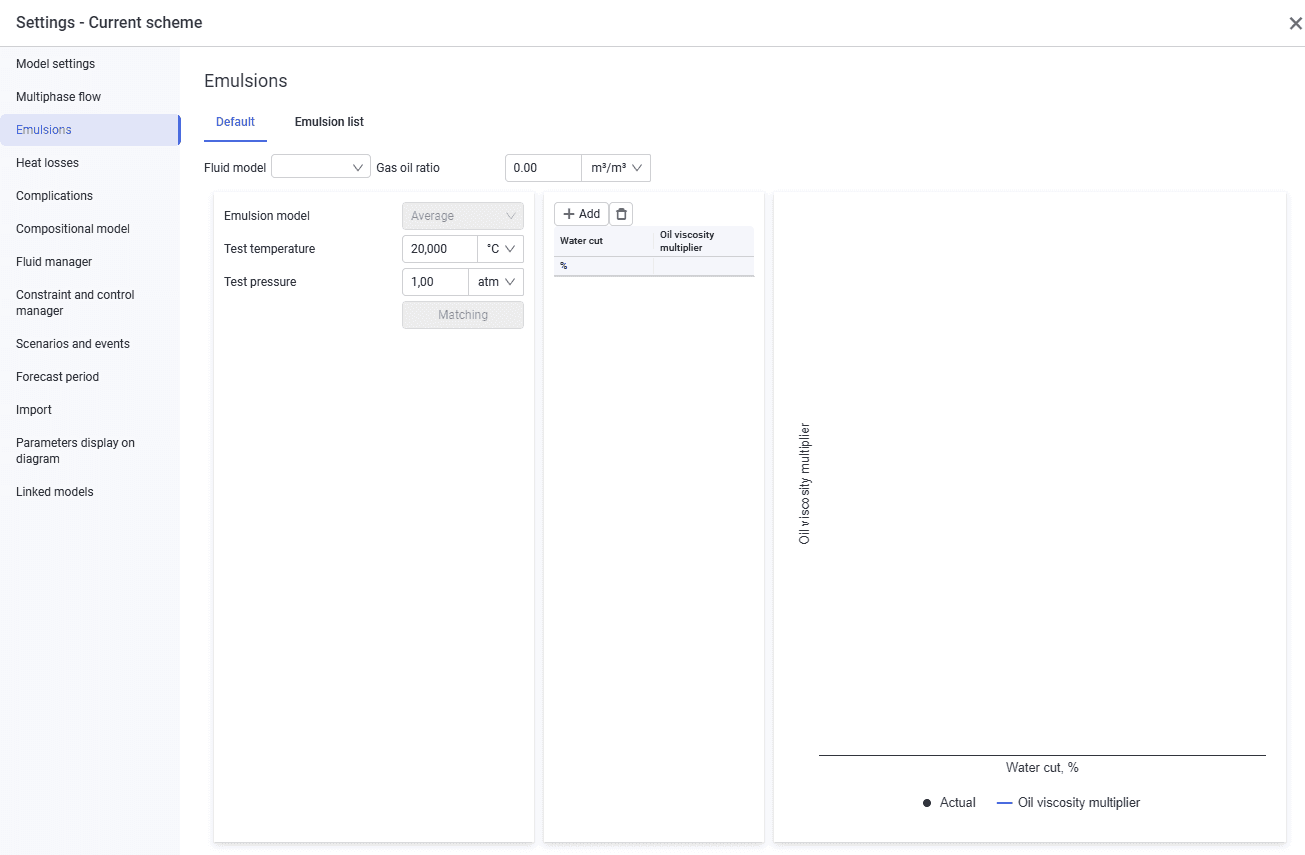Open Constraint and control manager
This screenshot has height=855, width=1305.
[x=90, y=303]
